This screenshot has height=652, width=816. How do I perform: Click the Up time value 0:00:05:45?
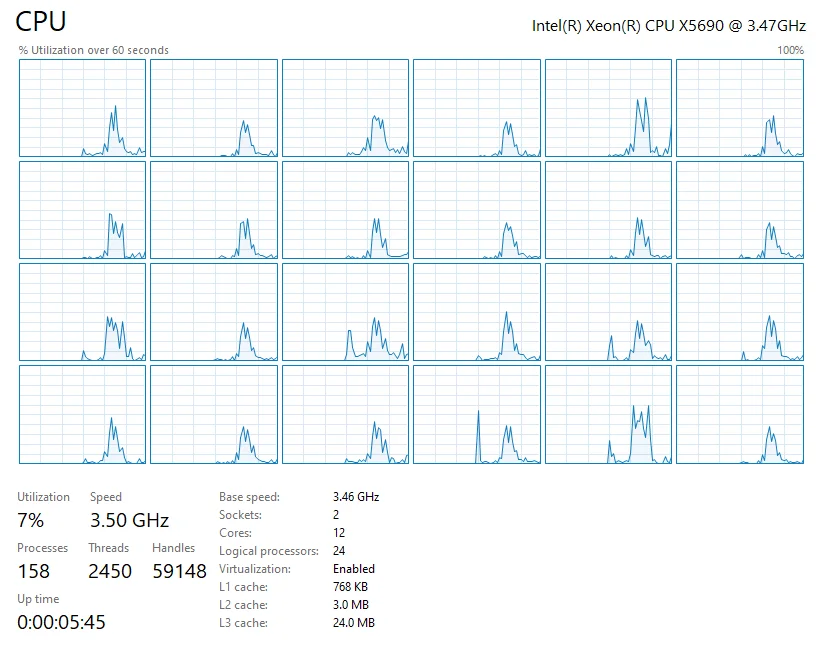tap(61, 622)
